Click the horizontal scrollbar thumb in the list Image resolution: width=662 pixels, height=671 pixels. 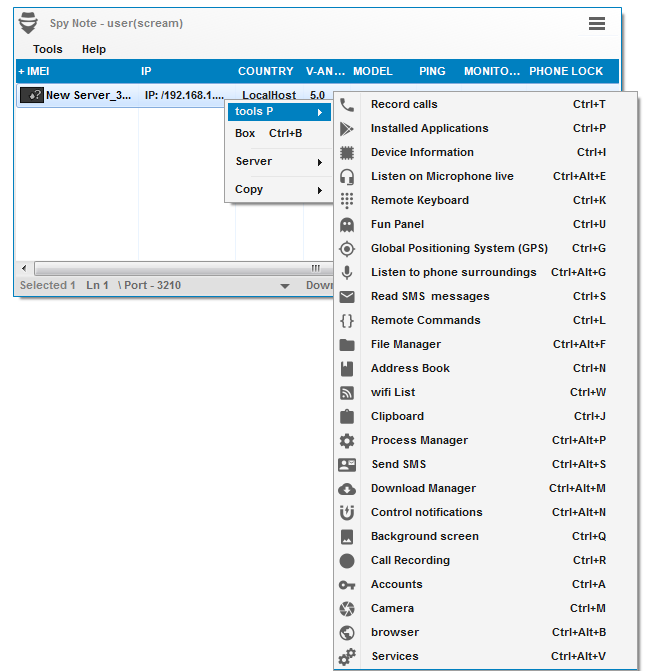180,268
